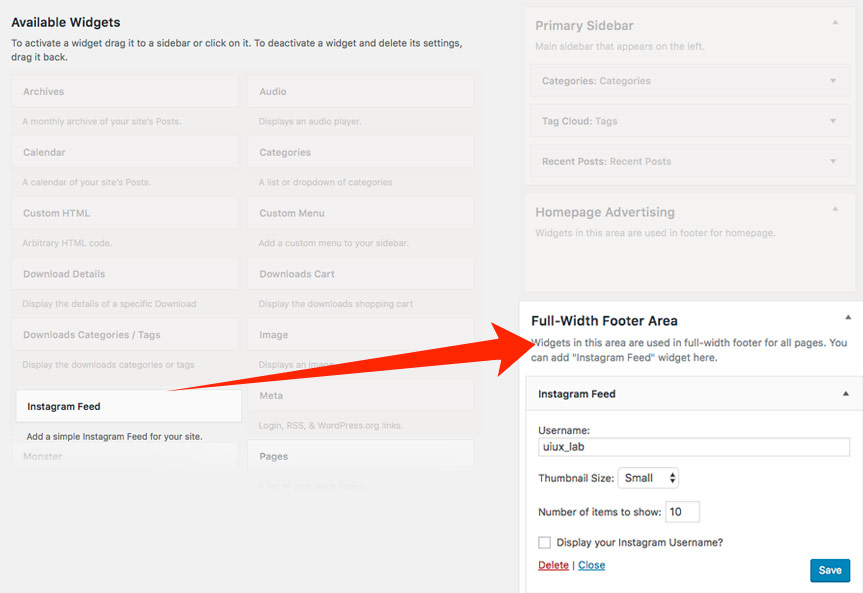This screenshot has width=863, height=593.
Task: Collapse the Full-Width Footer Area panel arrow
Action: (x=848, y=317)
